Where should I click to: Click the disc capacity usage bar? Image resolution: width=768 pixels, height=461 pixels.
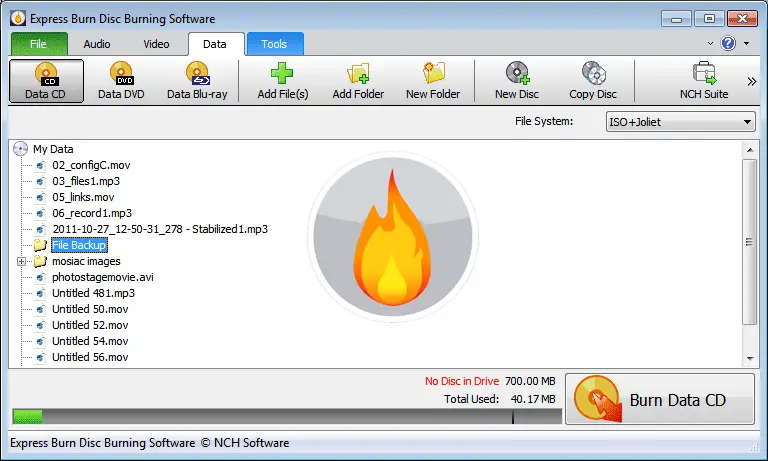tap(287, 416)
